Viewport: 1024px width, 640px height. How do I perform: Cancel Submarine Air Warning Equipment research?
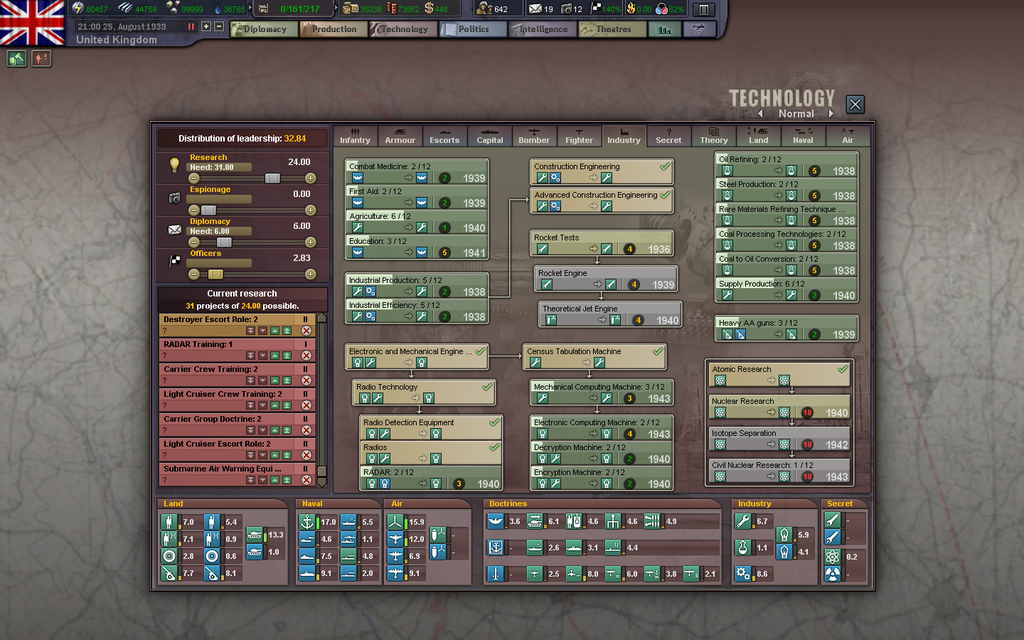pyautogui.click(x=306, y=479)
